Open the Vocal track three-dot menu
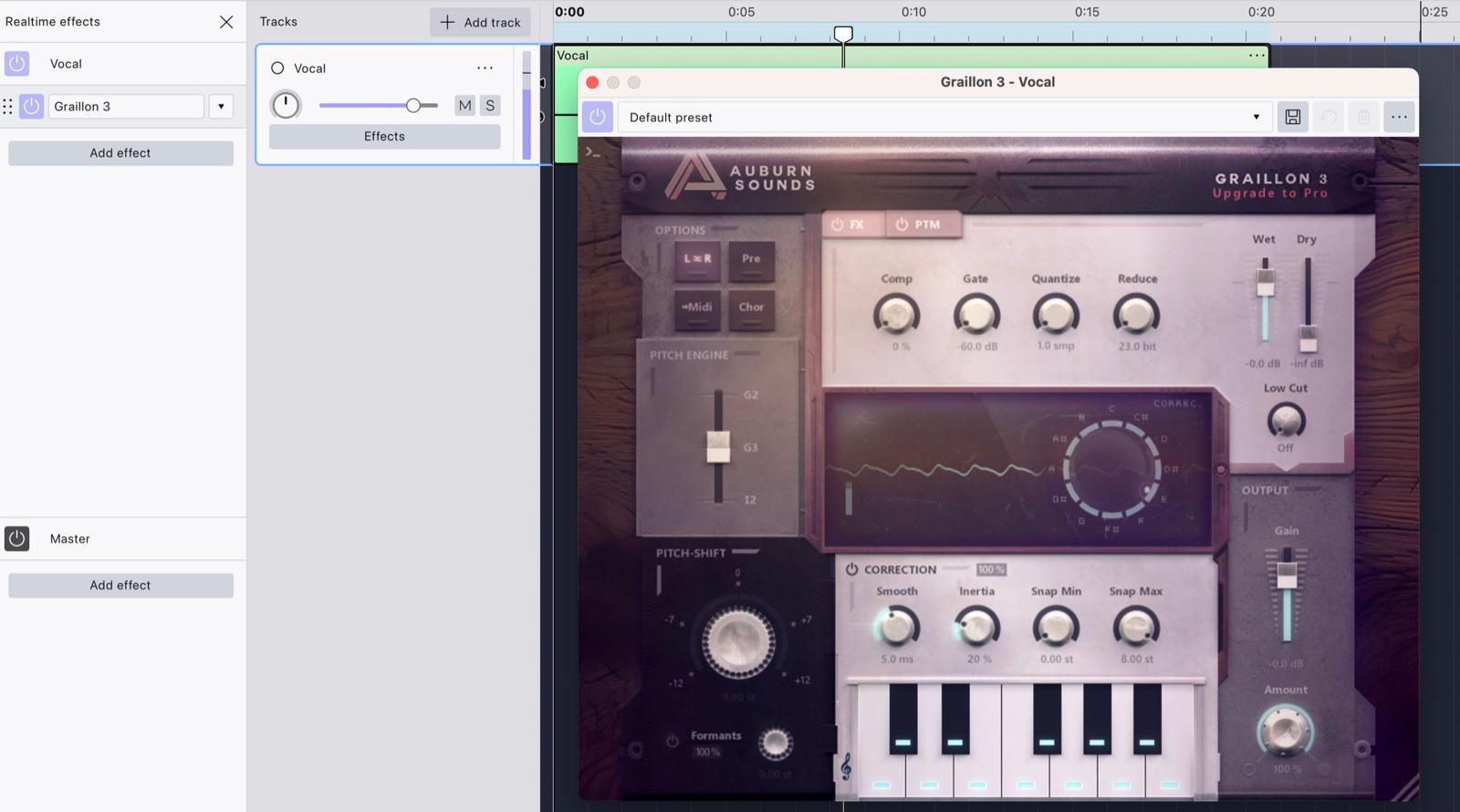Viewport: 1460px width, 812px height. 485,68
